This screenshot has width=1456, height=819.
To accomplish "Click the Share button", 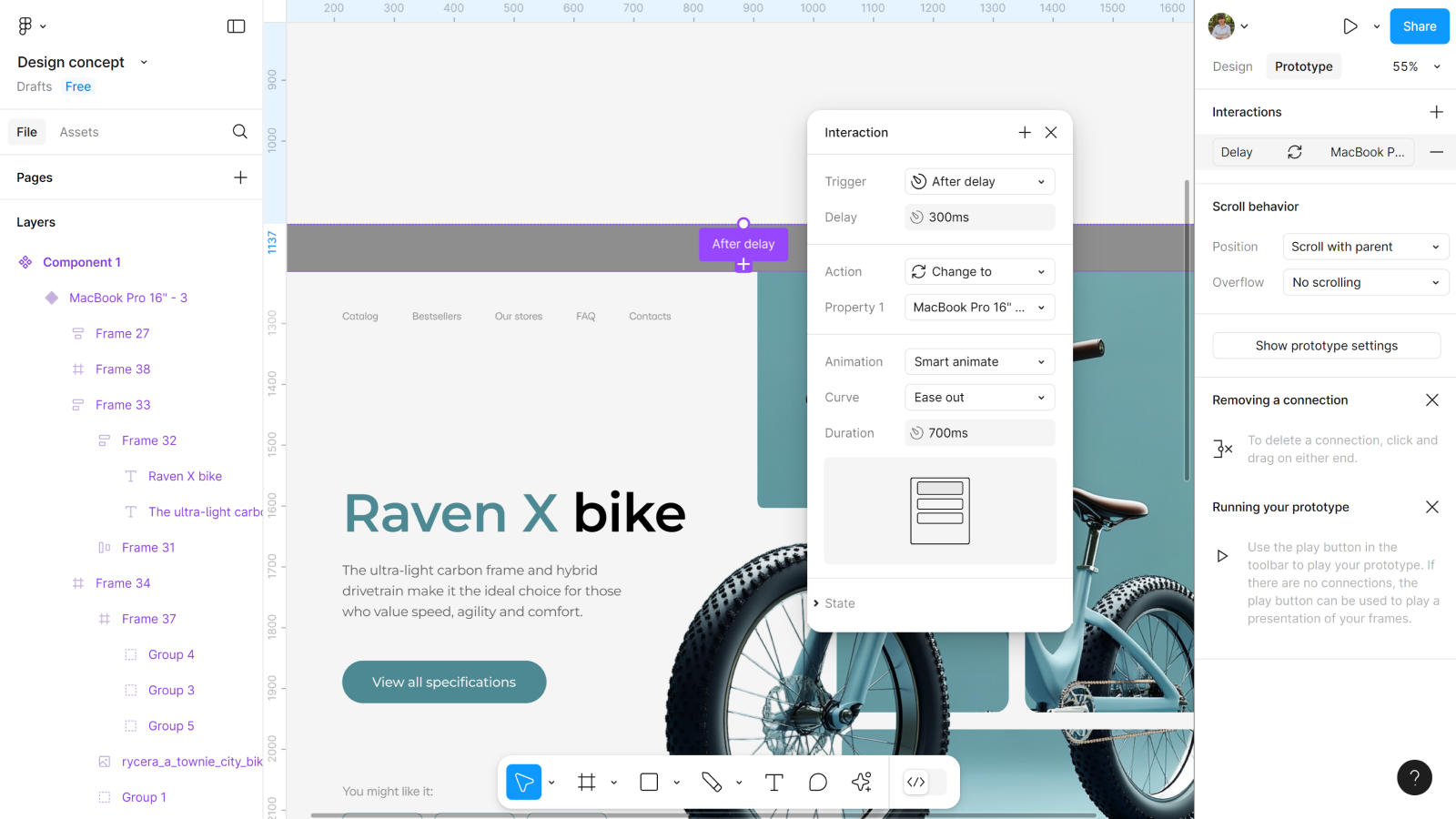I will pyautogui.click(x=1419, y=26).
